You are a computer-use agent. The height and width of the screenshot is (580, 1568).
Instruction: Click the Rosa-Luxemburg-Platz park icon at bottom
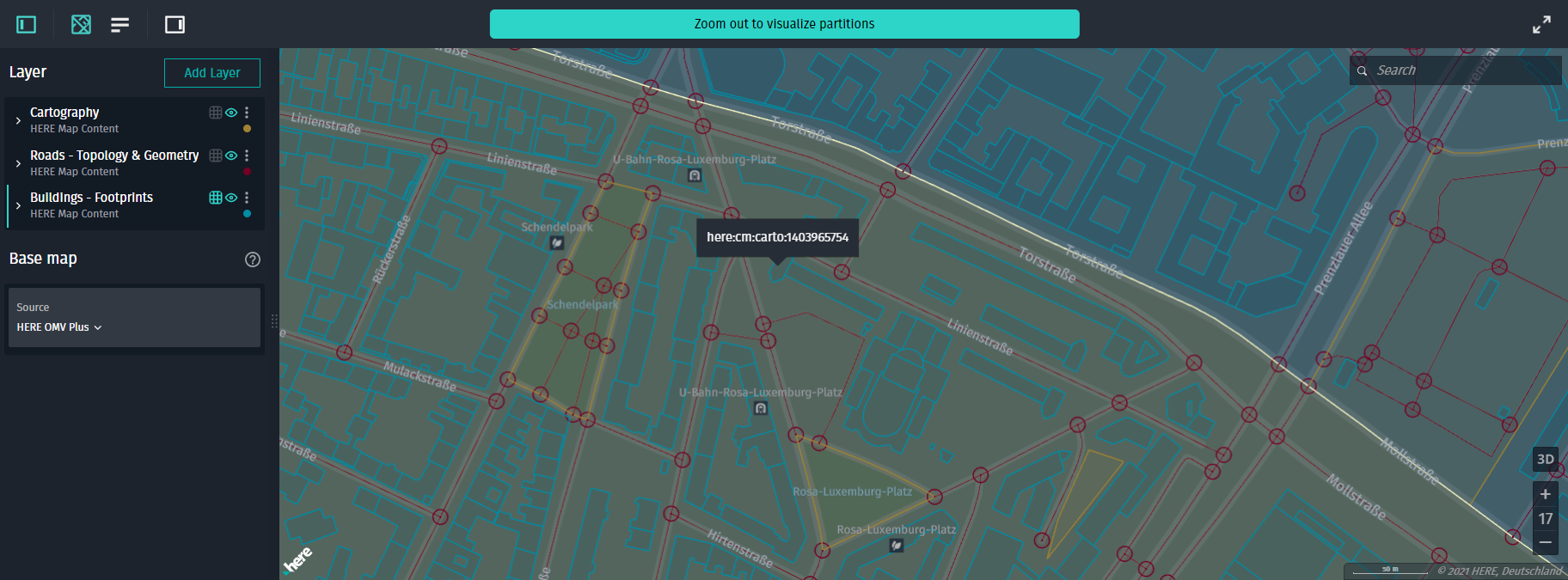[x=897, y=546]
